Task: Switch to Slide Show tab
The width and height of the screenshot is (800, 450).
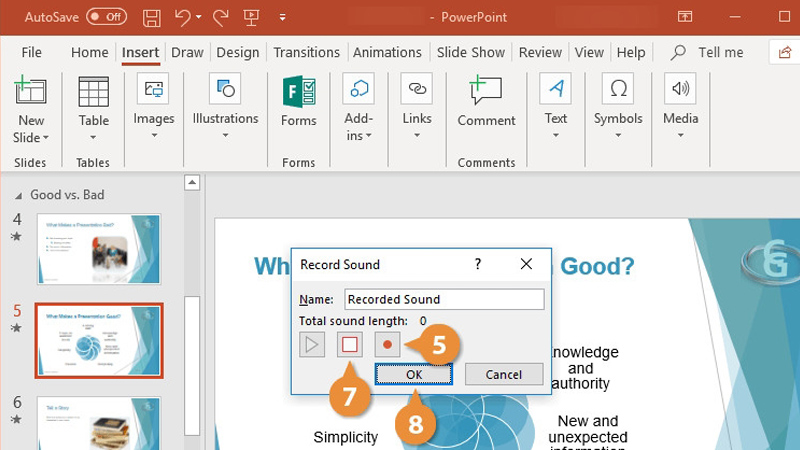Action: [470, 53]
